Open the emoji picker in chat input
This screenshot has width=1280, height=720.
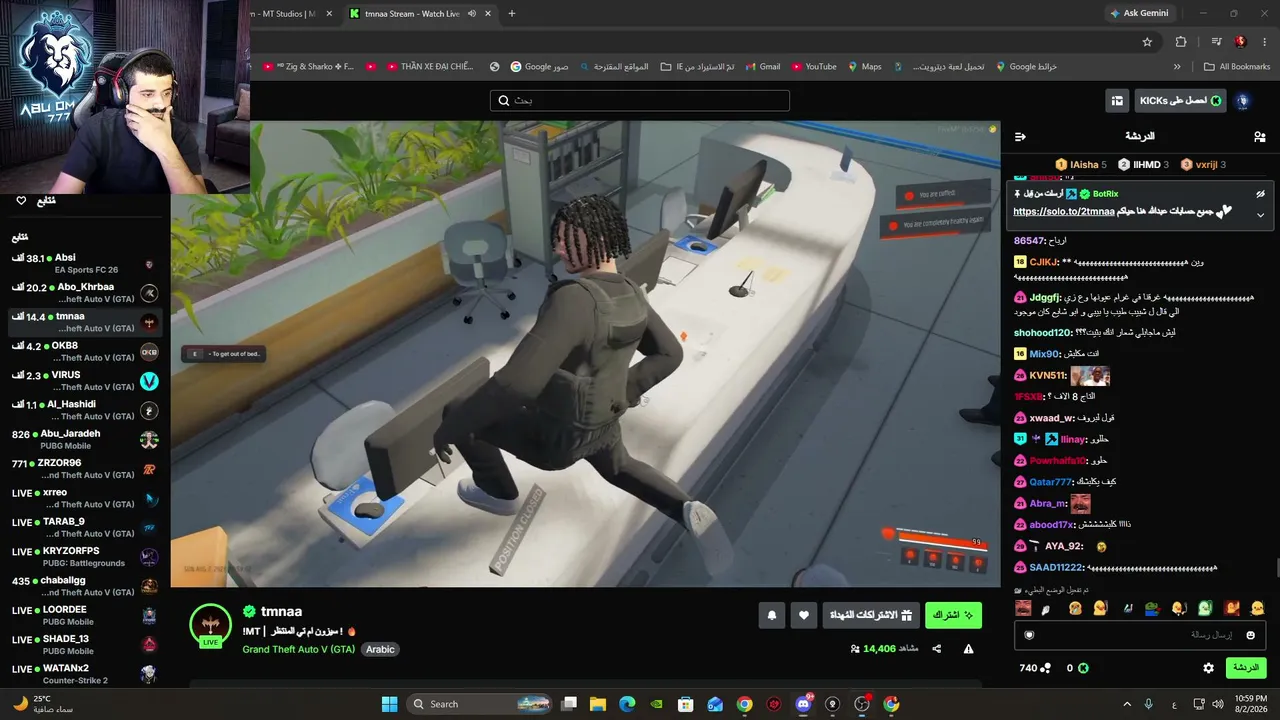click(1250, 635)
